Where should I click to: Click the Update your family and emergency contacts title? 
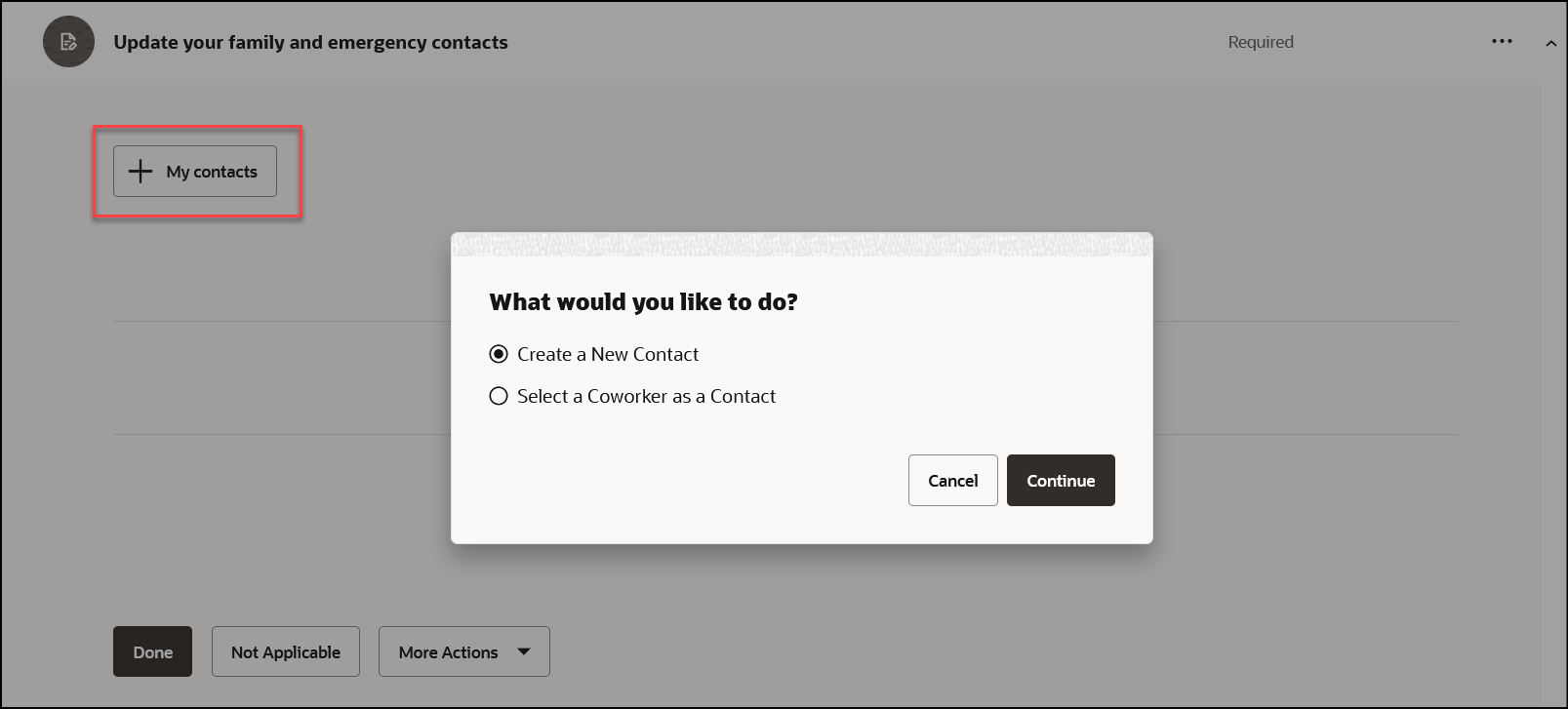[310, 42]
